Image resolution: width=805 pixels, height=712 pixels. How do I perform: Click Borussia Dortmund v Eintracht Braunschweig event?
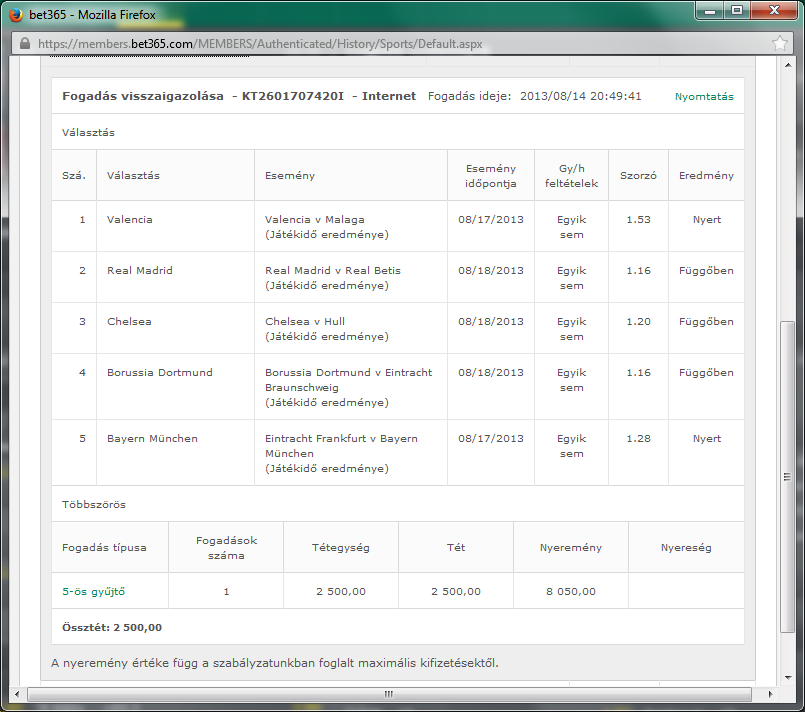349,380
